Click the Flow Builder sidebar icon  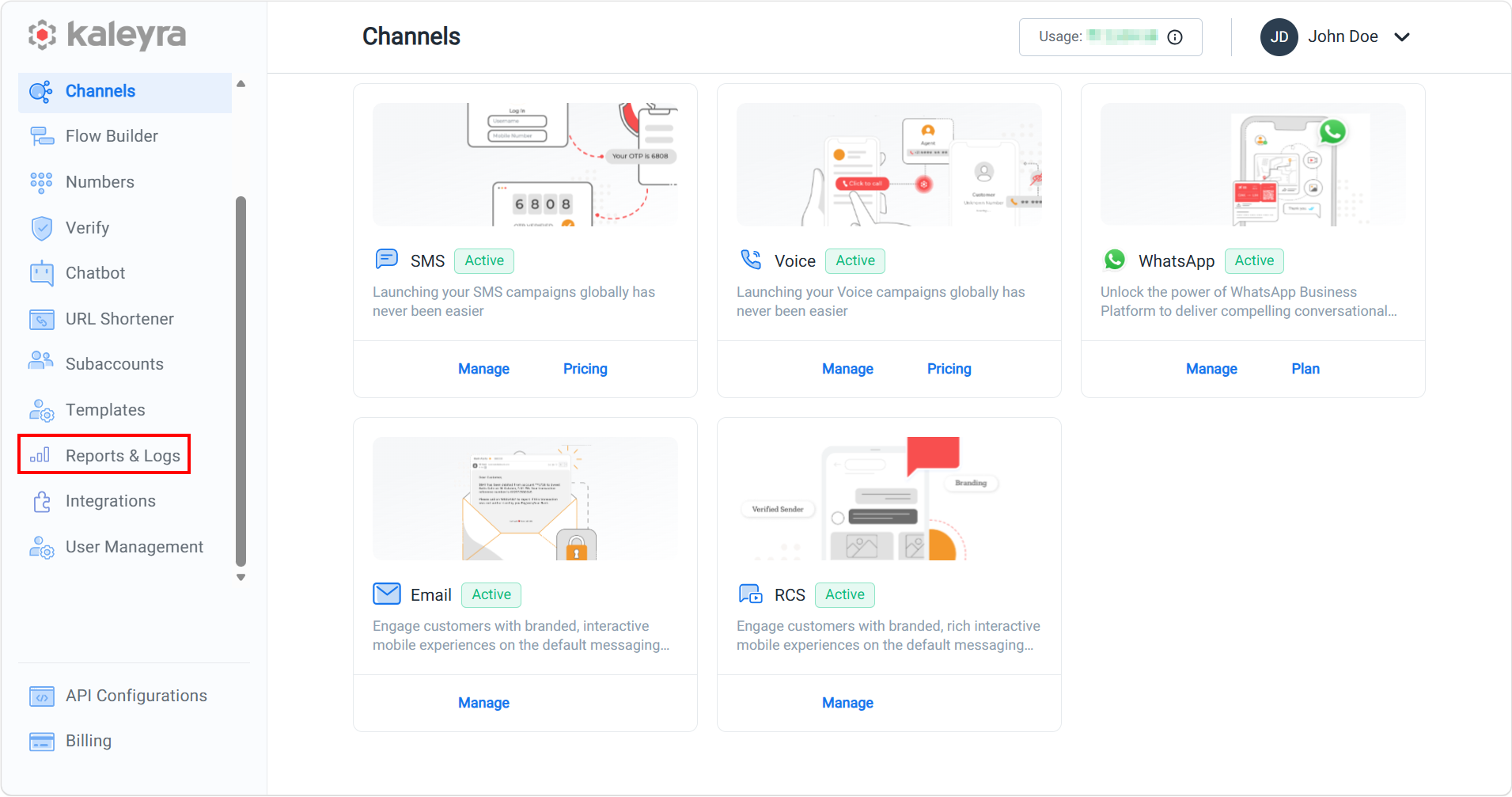point(42,136)
